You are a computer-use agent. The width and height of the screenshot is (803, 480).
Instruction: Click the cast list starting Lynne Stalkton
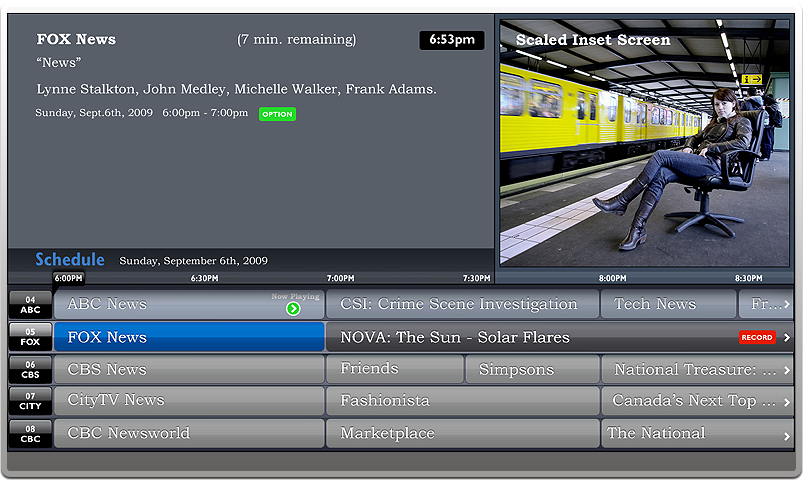coord(236,89)
